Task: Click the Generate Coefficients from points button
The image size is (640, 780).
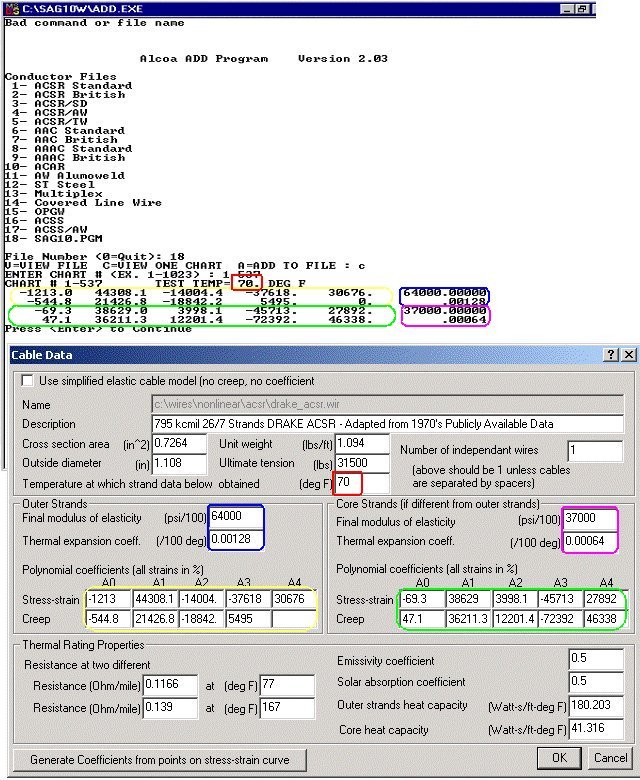Action: 160,760
